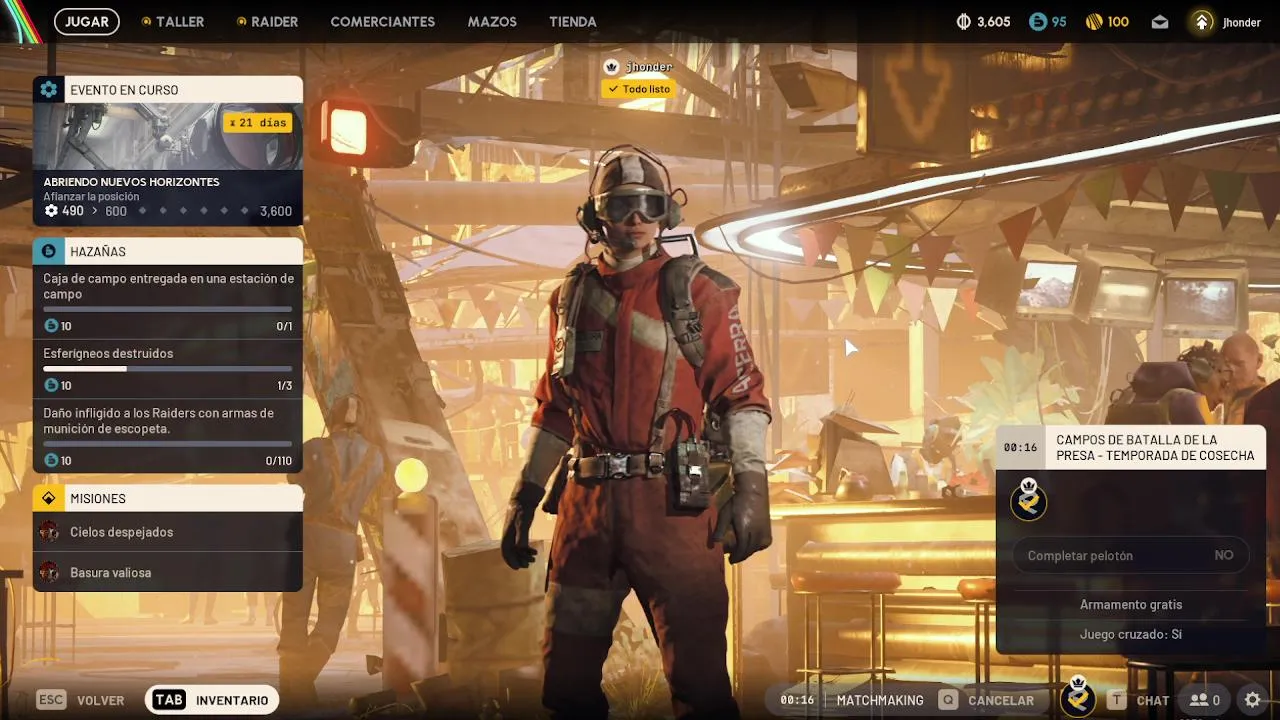
Task: Click the squad emblem icon in bottom bar
Action: 1078,697
